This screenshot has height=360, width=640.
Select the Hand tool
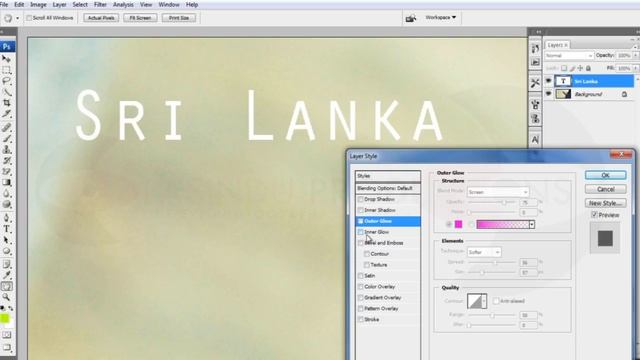tap(6, 287)
